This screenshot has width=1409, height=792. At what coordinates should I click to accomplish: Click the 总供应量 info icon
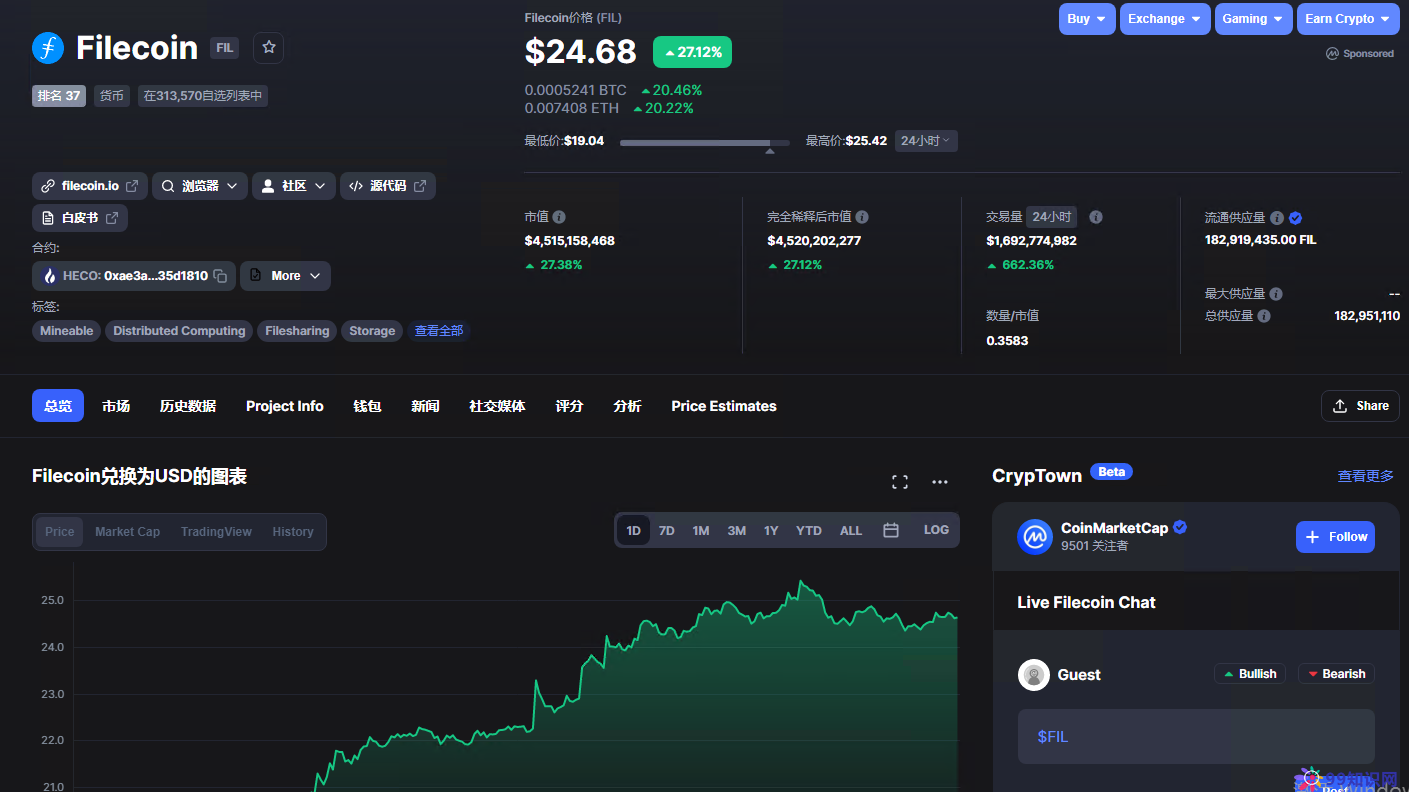click(1264, 316)
